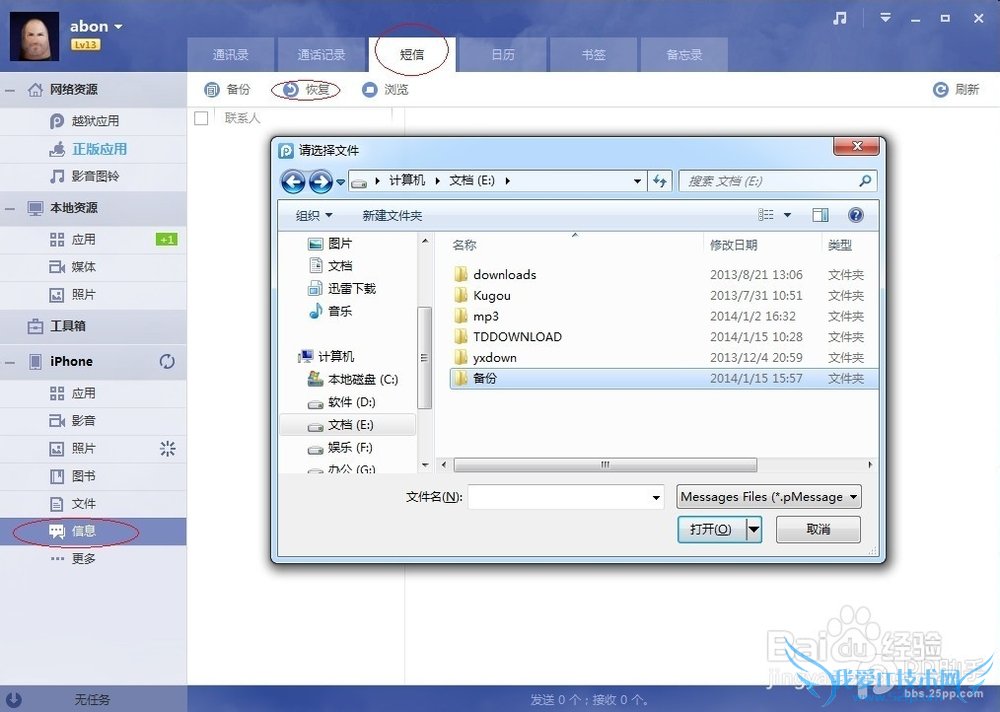This screenshot has height=712, width=1000.
Task: Select 图片 in navigation pane
Action: 340,243
